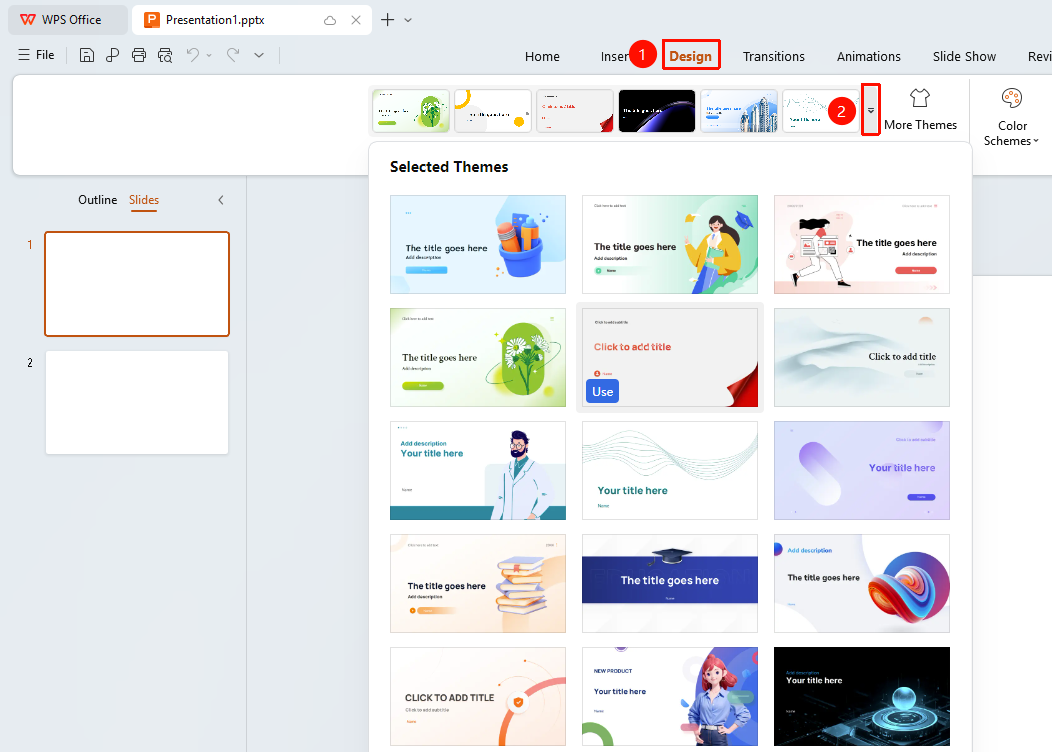The height and width of the screenshot is (752, 1052).
Task: Open the Animations ribbon tab
Action: (x=869, y=56)
